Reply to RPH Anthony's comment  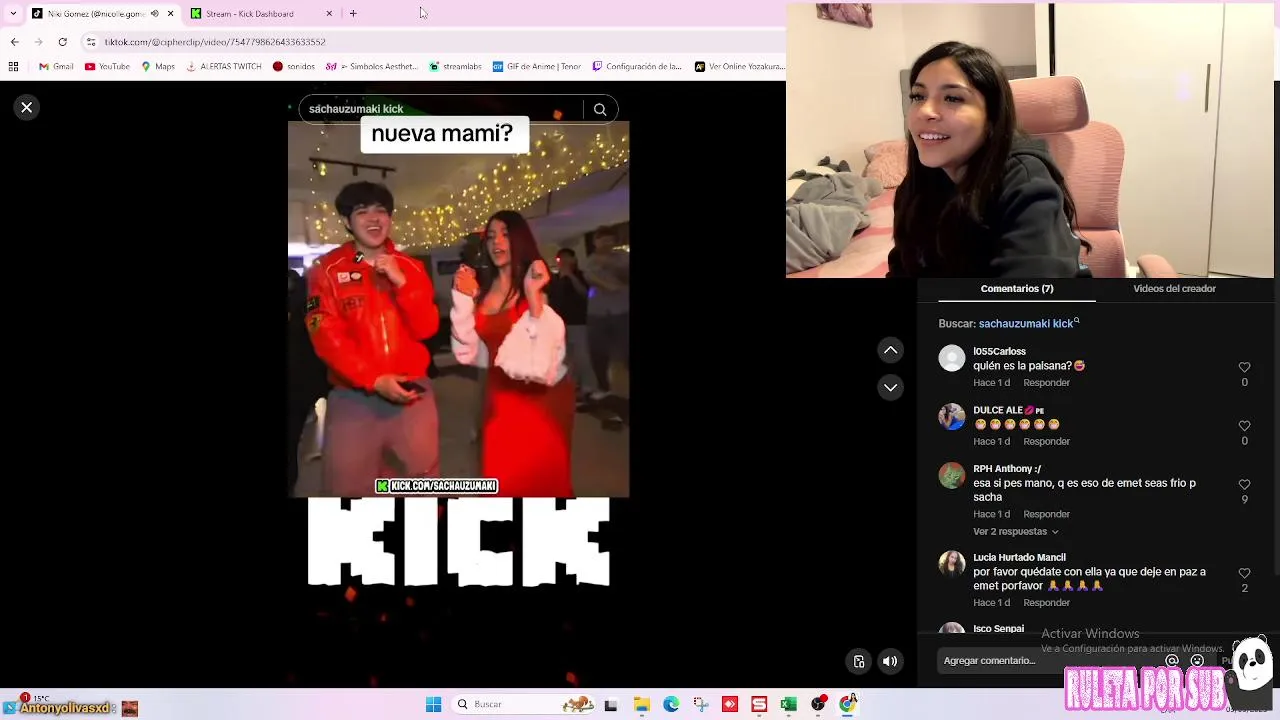tap(1046, 515)
